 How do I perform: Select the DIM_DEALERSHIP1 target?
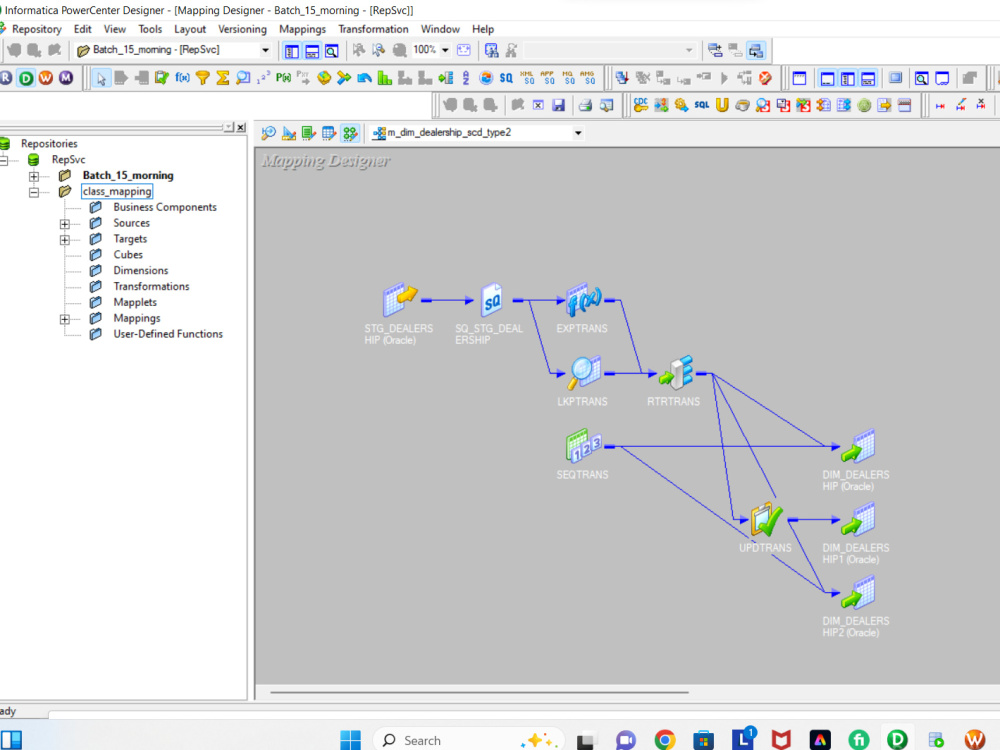click(857, 519)
